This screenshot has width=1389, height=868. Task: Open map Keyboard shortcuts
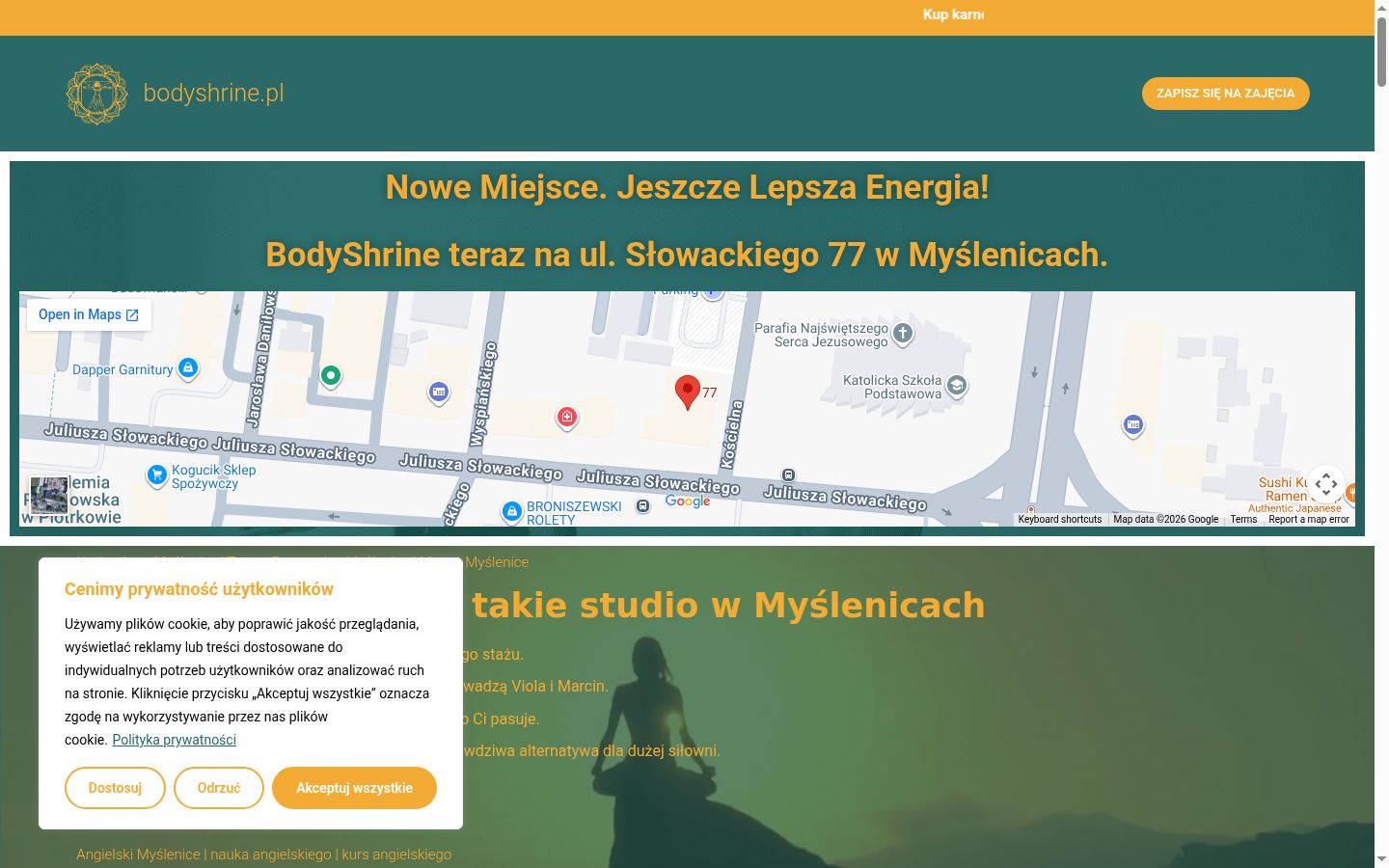1059,519
